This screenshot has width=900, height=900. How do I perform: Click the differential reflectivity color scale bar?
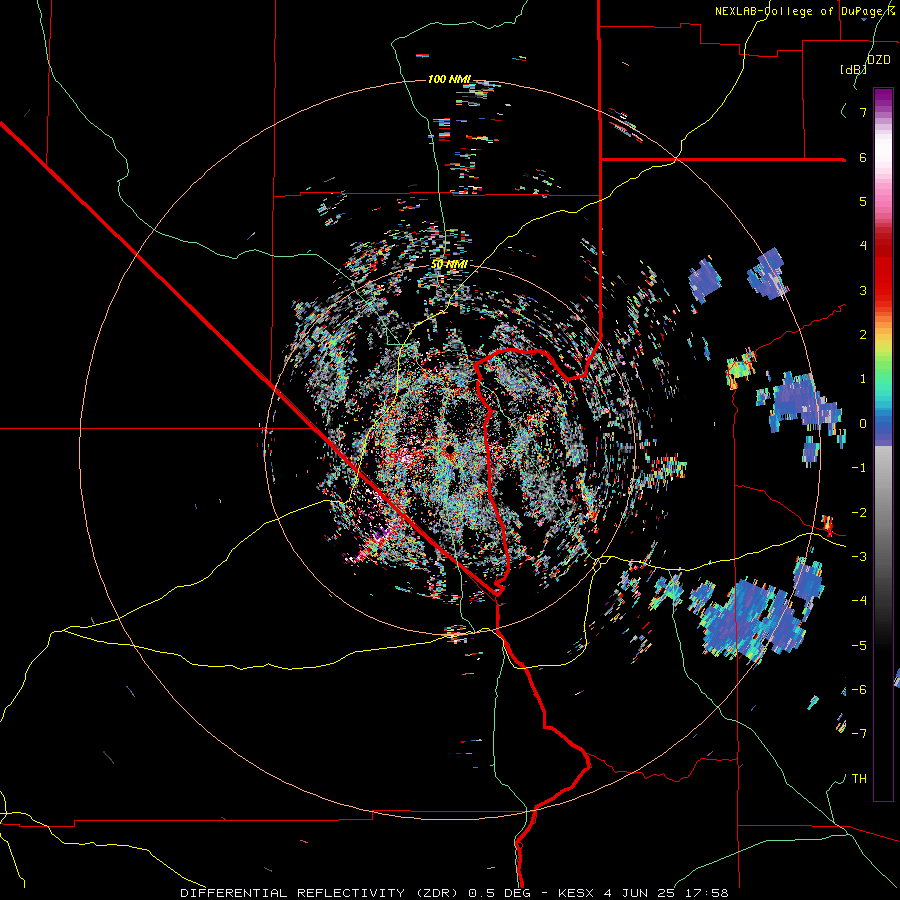tap(883, 444)
